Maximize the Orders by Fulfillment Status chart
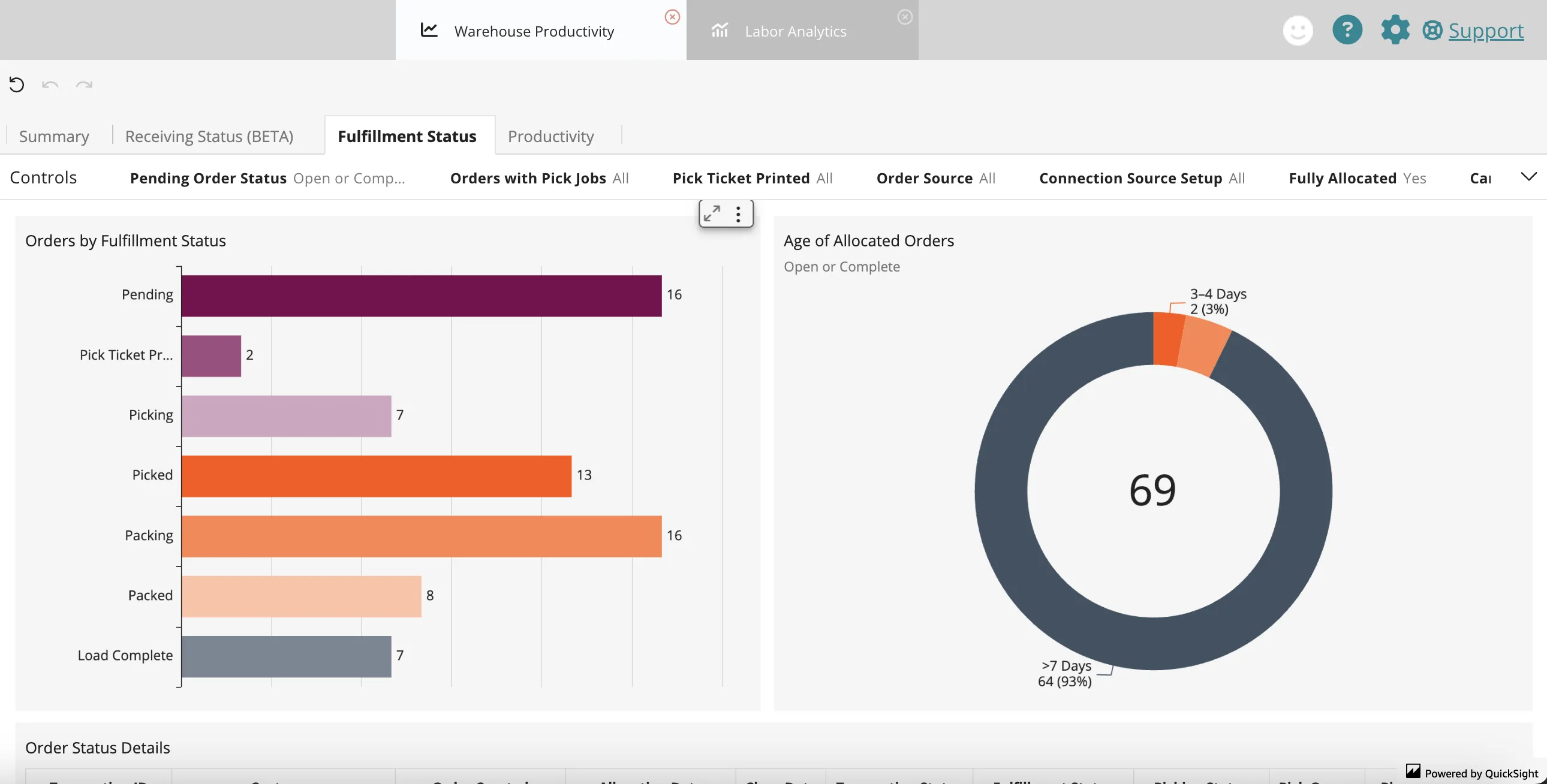 coord(712,214)
